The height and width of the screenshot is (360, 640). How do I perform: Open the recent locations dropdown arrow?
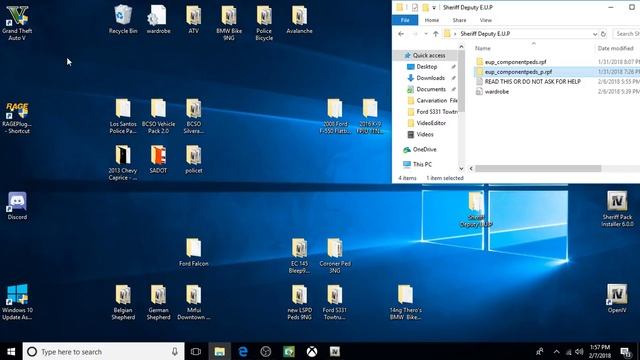click(426, 34)
